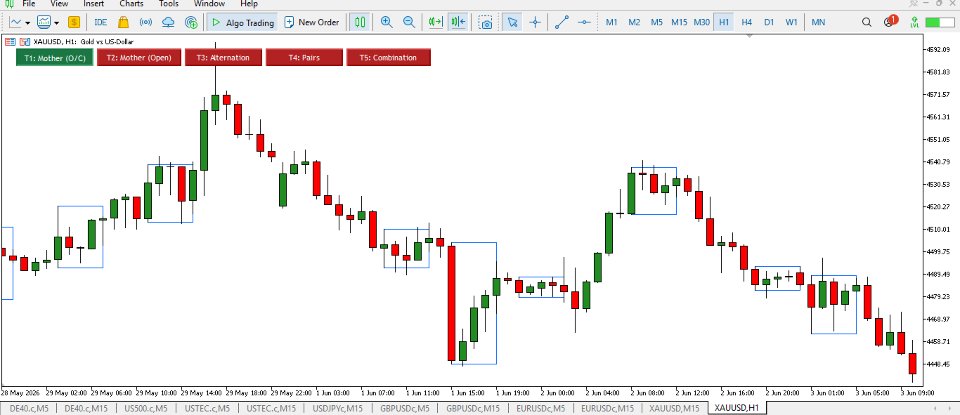Image resolution: width=960 pixels, height=415 pixels.
Task: Click the T4: Pairs button
Action: pos(304,58)
